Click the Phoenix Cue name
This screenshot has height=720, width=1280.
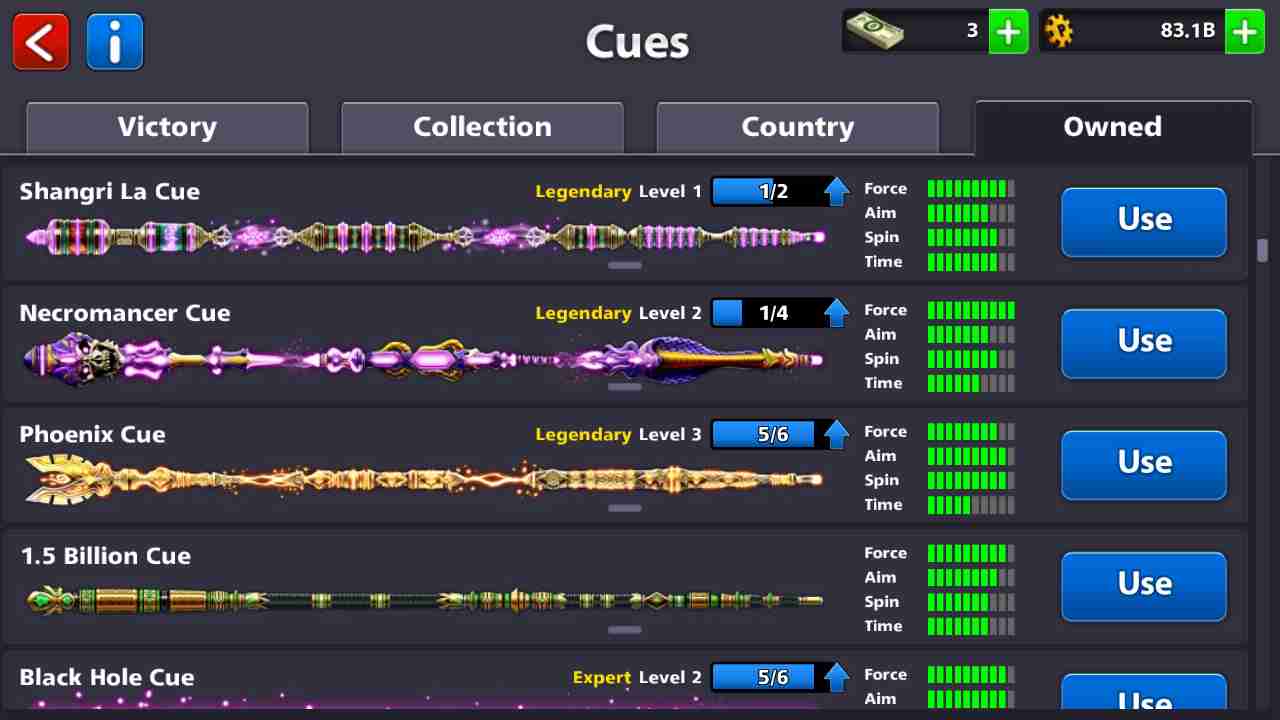pos(93,434)
